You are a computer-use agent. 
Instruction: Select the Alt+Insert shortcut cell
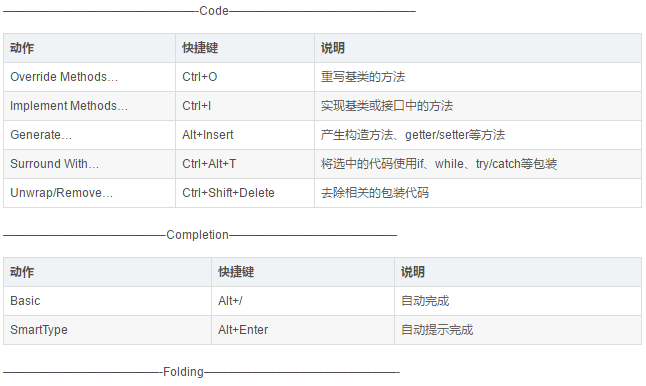click(245, 135)
